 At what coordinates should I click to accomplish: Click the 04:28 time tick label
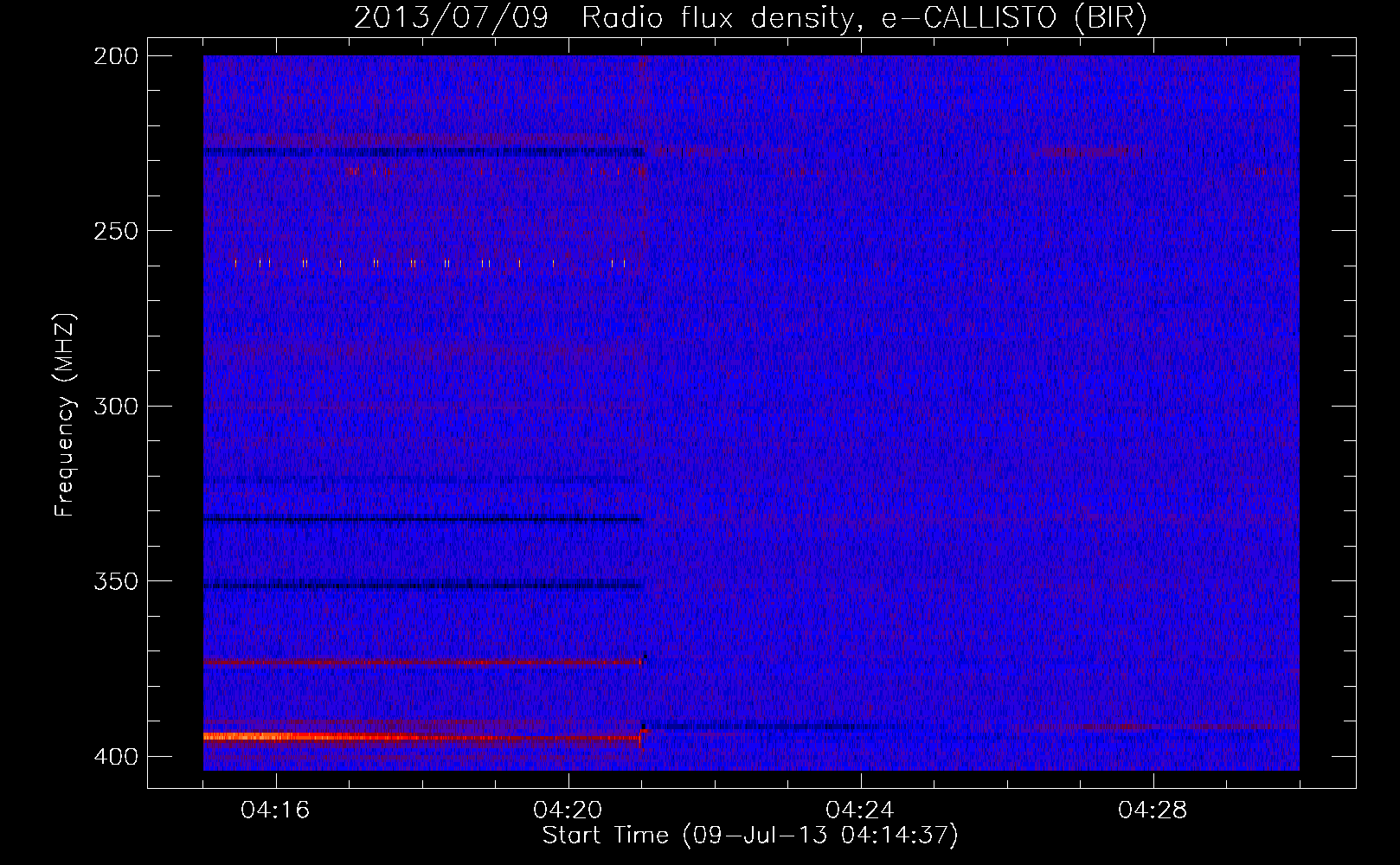click(1153, 811)
